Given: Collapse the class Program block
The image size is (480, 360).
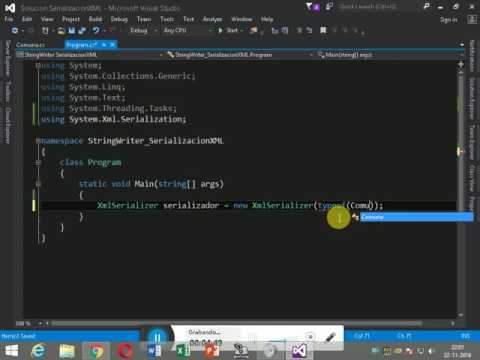Looking at the screenshot, I should coord(38,162).
